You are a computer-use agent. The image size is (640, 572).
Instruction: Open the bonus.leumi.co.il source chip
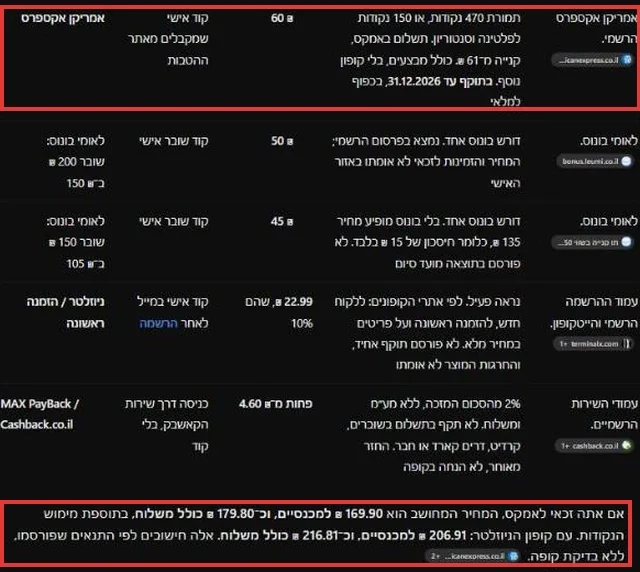pyautogui.click(x=595, y=161)
